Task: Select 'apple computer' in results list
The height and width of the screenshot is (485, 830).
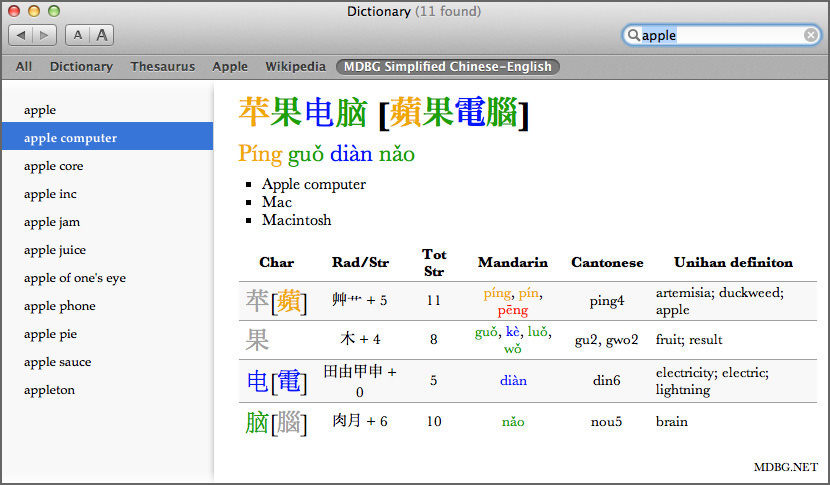Action: click(x=107, y=138)
